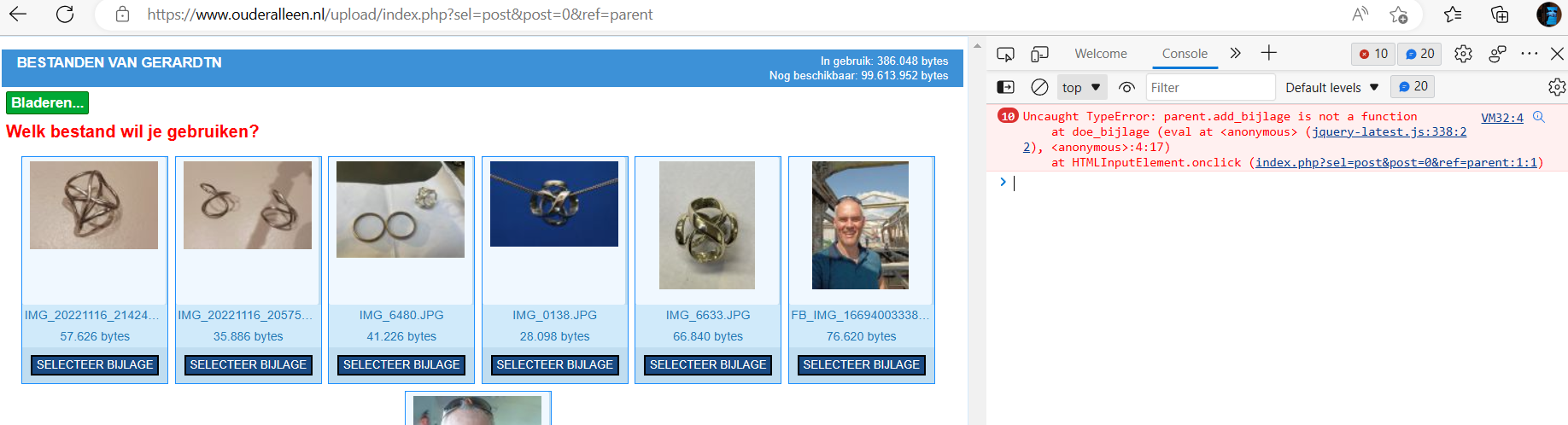The image size is (1568, 425).
Task: Open the VM32:4 source link
Action: [x=1501, y=118]
